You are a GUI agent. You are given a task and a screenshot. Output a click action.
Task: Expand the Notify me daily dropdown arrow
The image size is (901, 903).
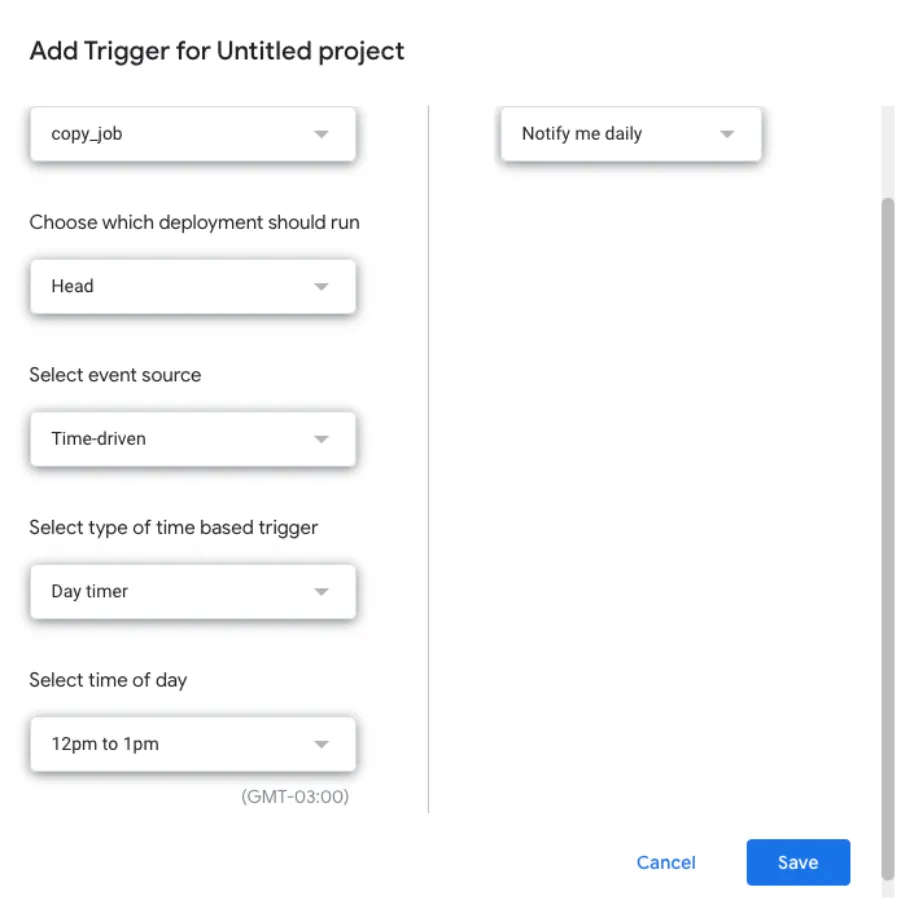(728, 133)
